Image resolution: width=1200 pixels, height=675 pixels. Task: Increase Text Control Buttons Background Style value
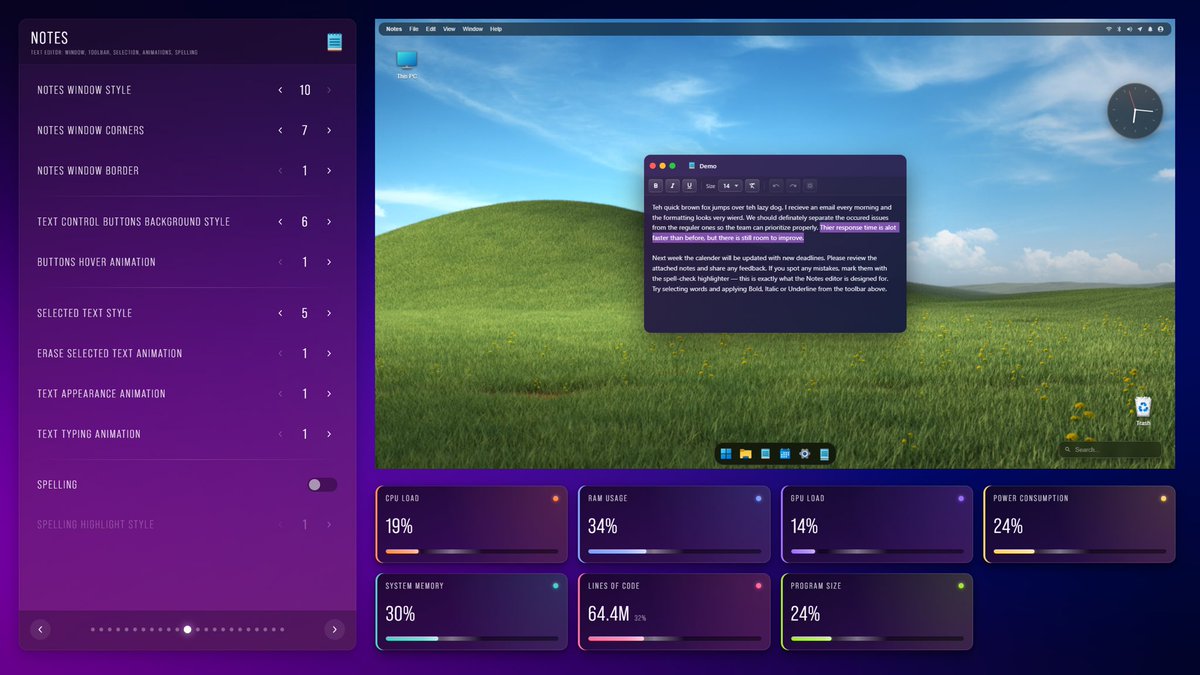click(329, 222)
